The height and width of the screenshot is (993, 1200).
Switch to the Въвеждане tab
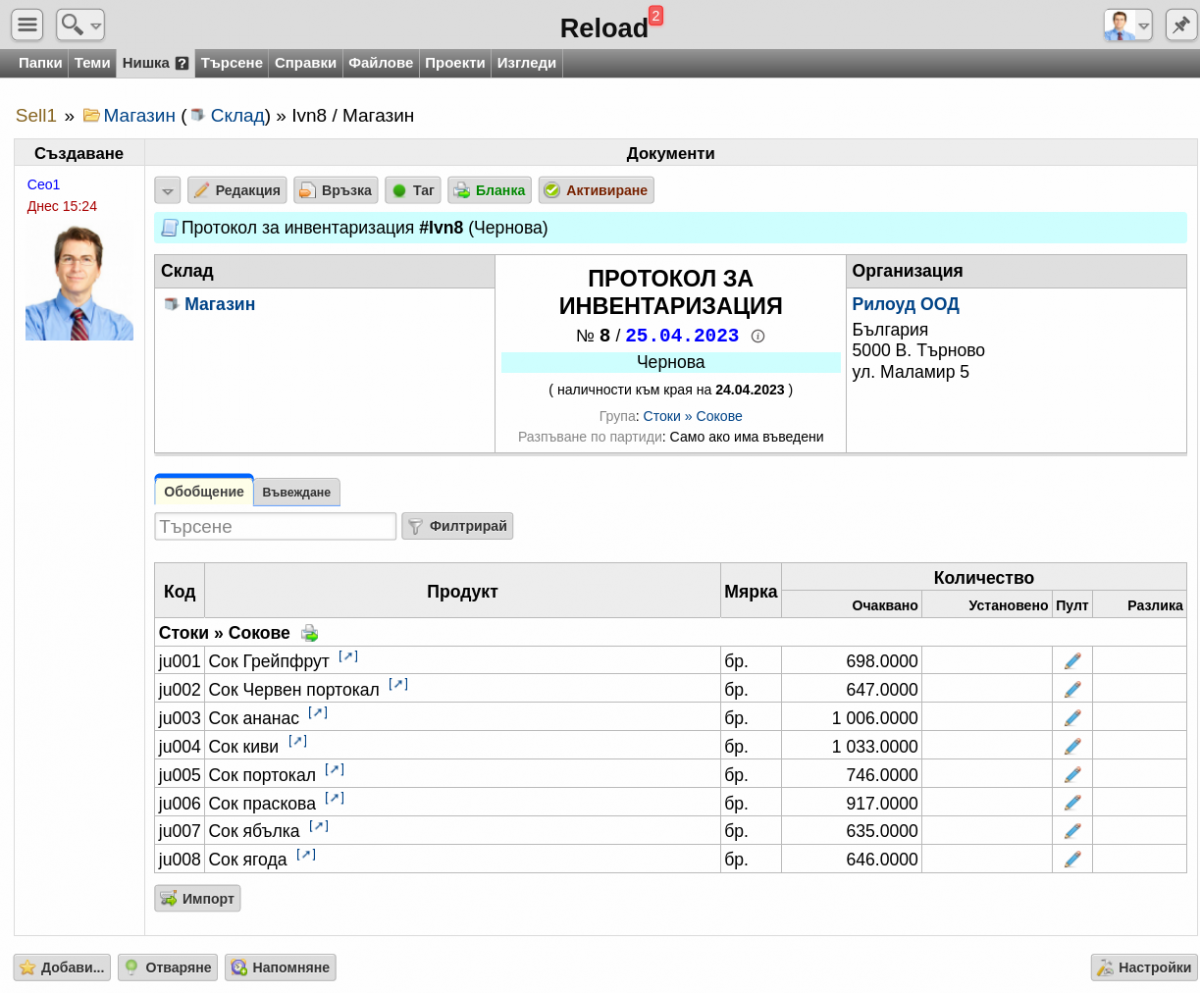point(296,492)
